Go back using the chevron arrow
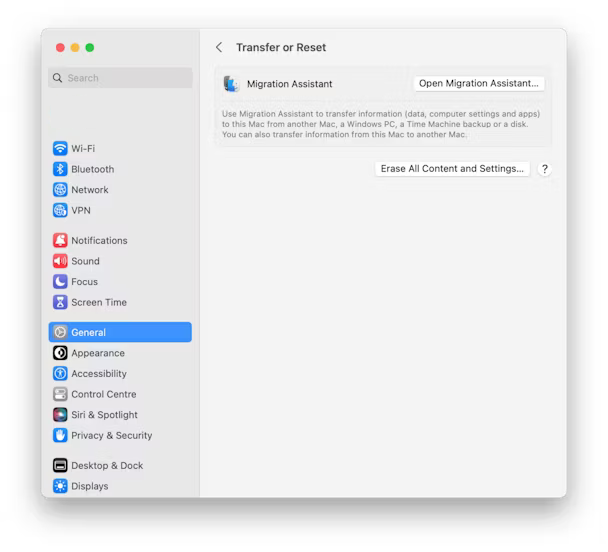608x552 pixels. [219, 48]
